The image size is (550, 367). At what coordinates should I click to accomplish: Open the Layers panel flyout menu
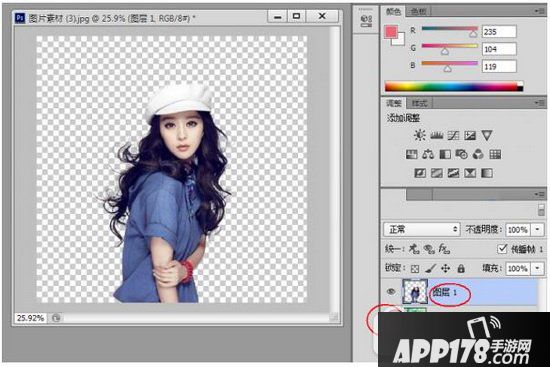(540, 194)
